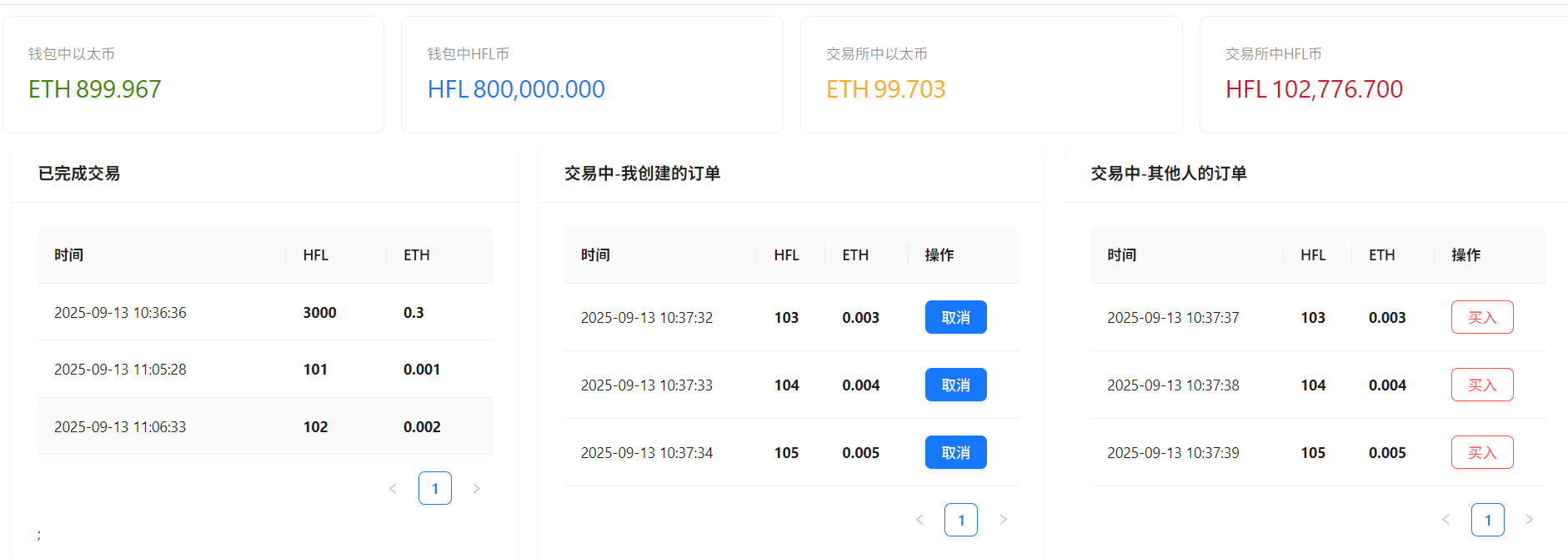The height and width of the screenshot is (559, 1568).
Task: Click the exchange HFL 102,776.700 balance card
Action: point(1382,75)
